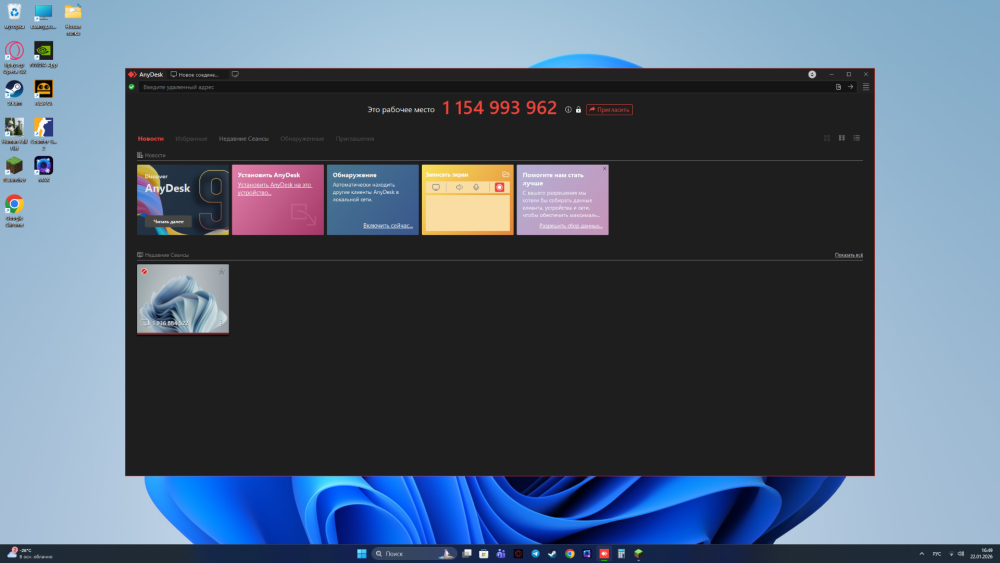Open the Discover AnyDesk 9 news card
This screenshot has width=1000, height=563.
[183, 200]
